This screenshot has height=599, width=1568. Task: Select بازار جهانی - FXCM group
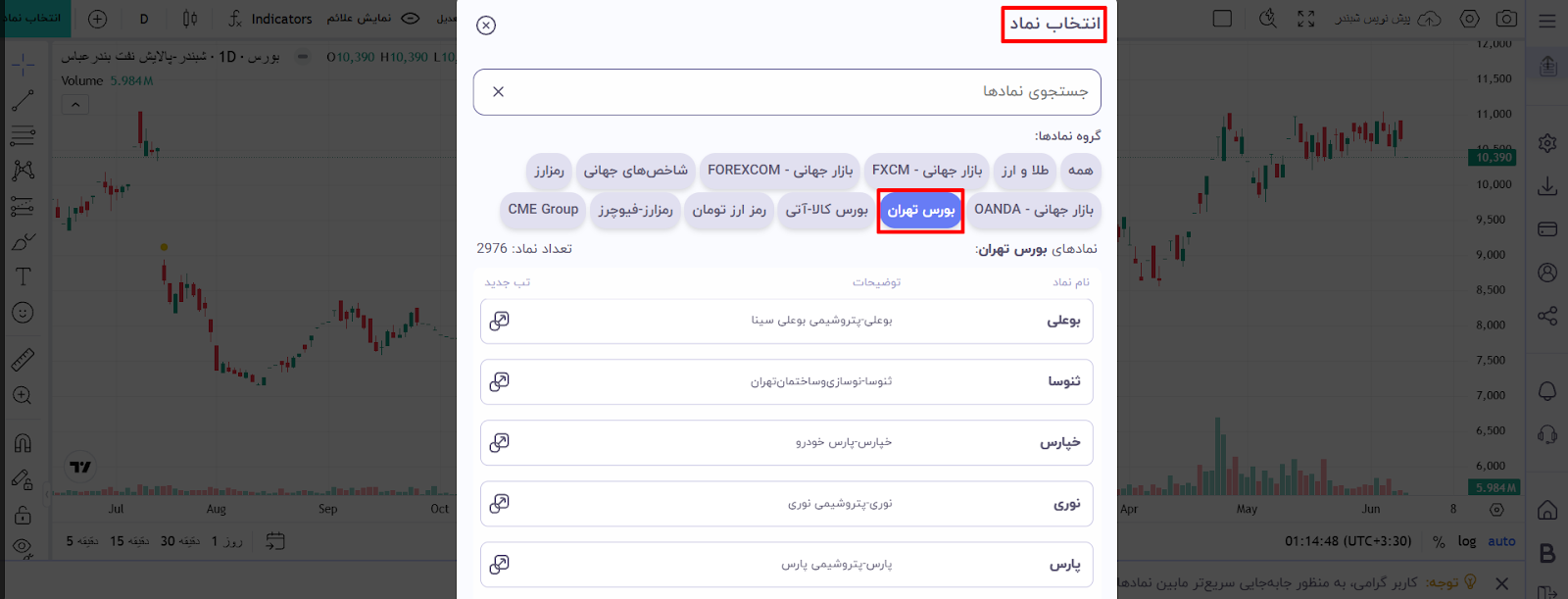(927, 171)
